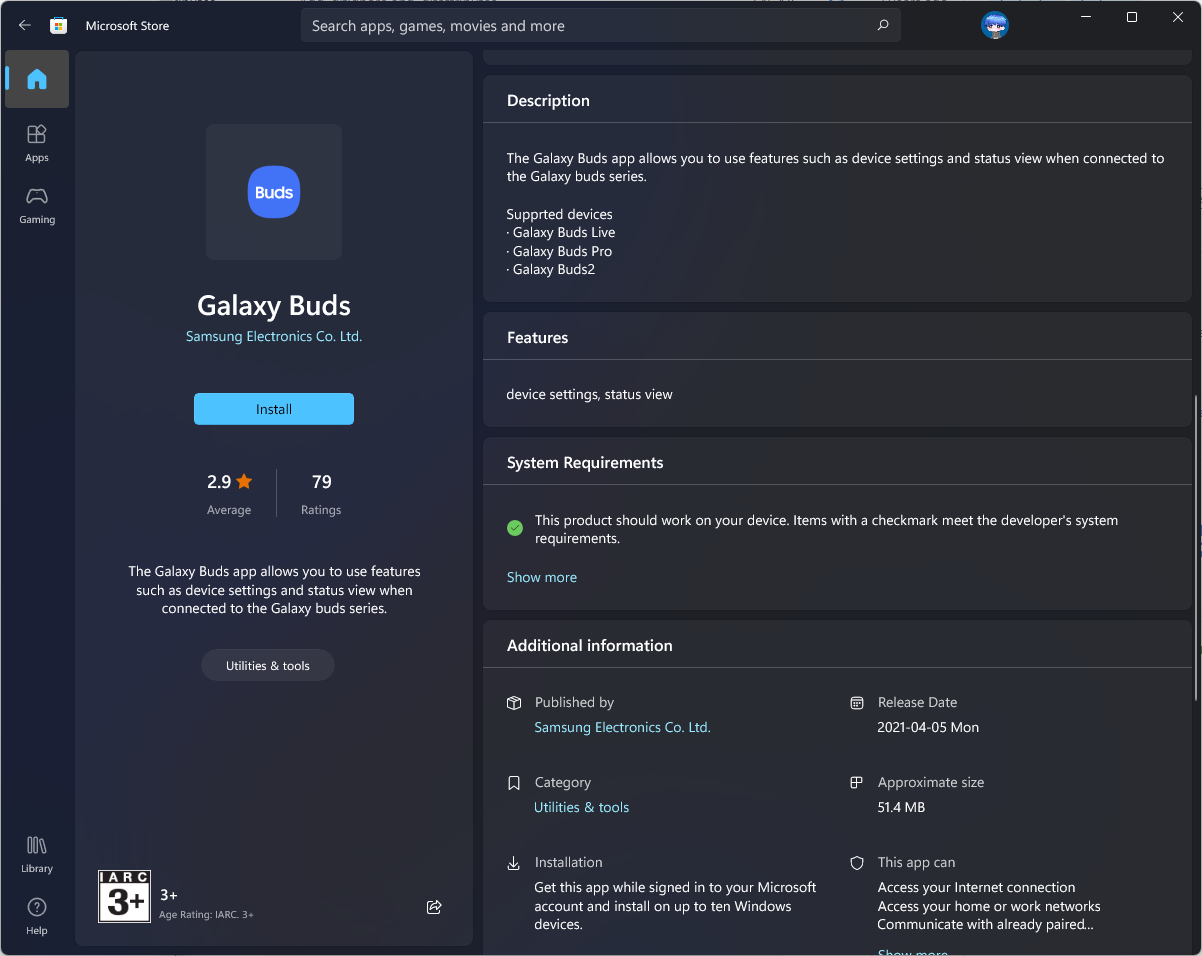
Task: Click the Galaxy Buds Pro list item
Action: [x=560, y=252]
